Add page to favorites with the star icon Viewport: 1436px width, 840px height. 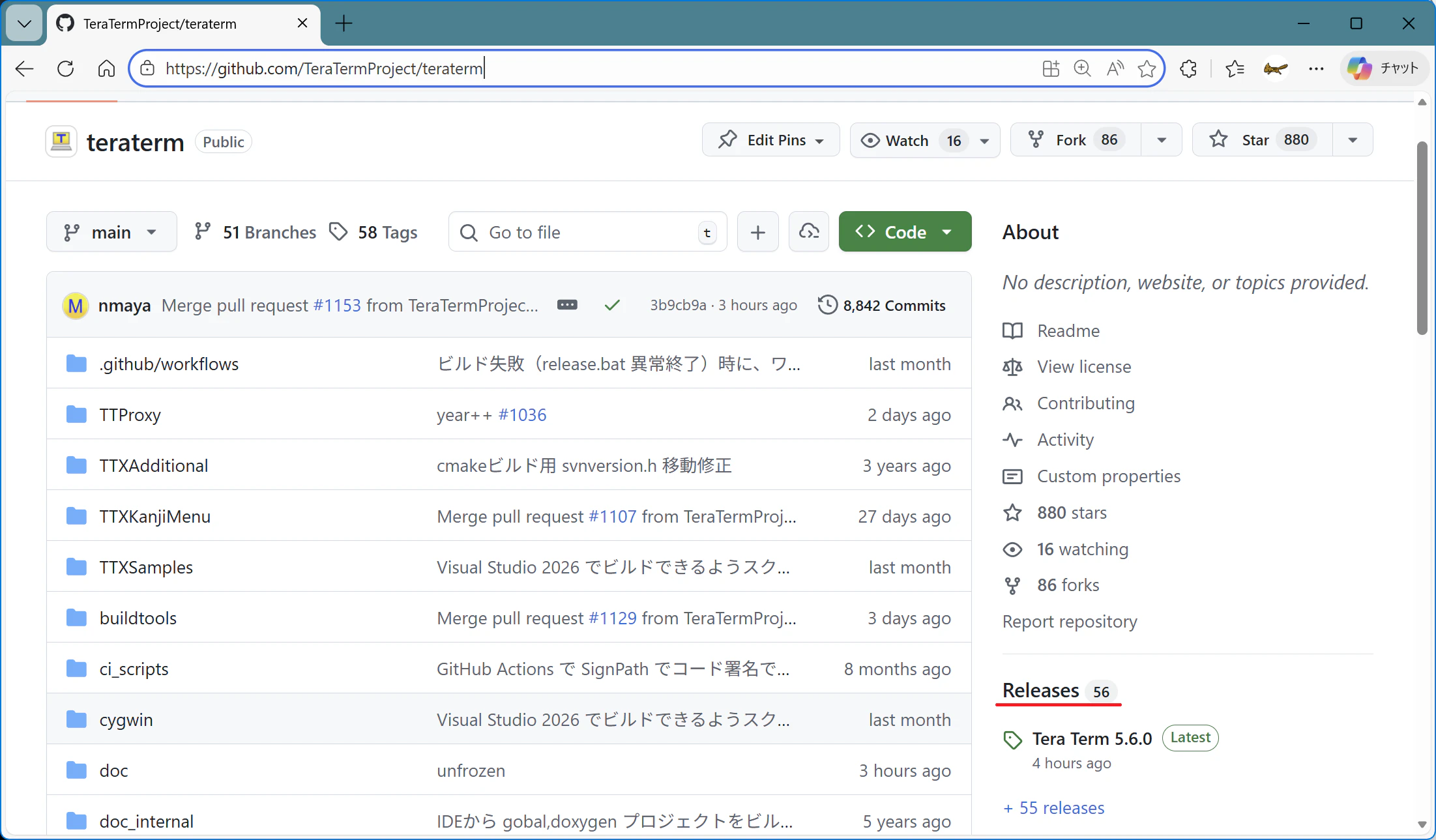click(x=1147, y=68)
